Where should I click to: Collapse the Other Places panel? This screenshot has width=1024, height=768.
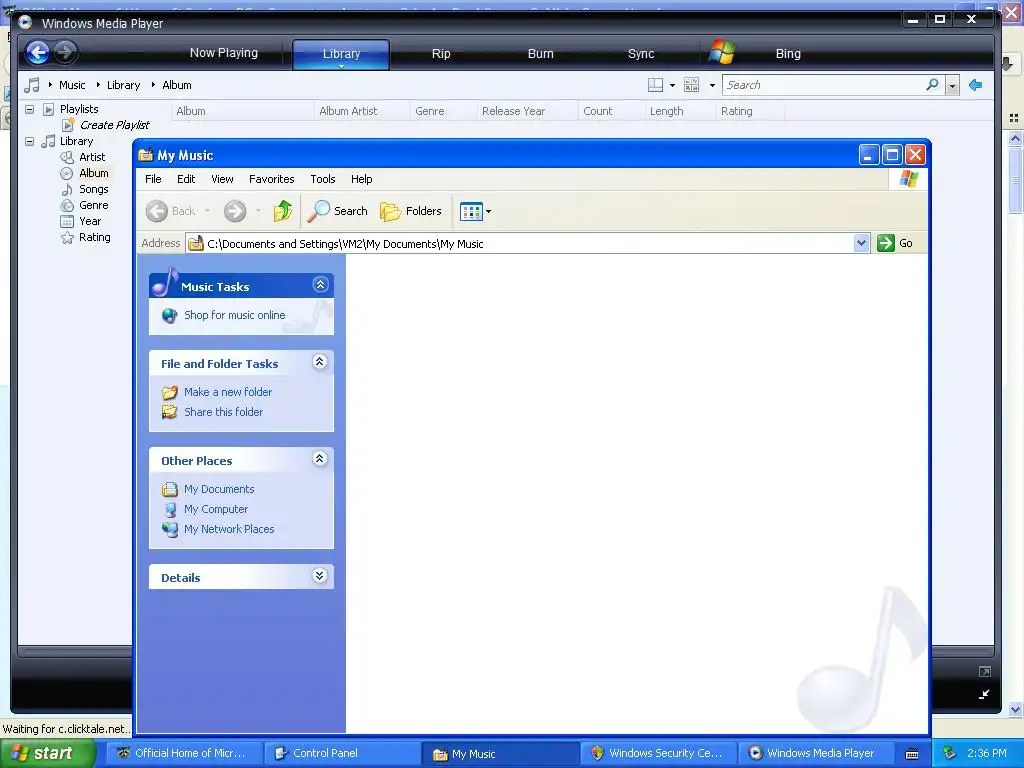(x=319, y=458)
